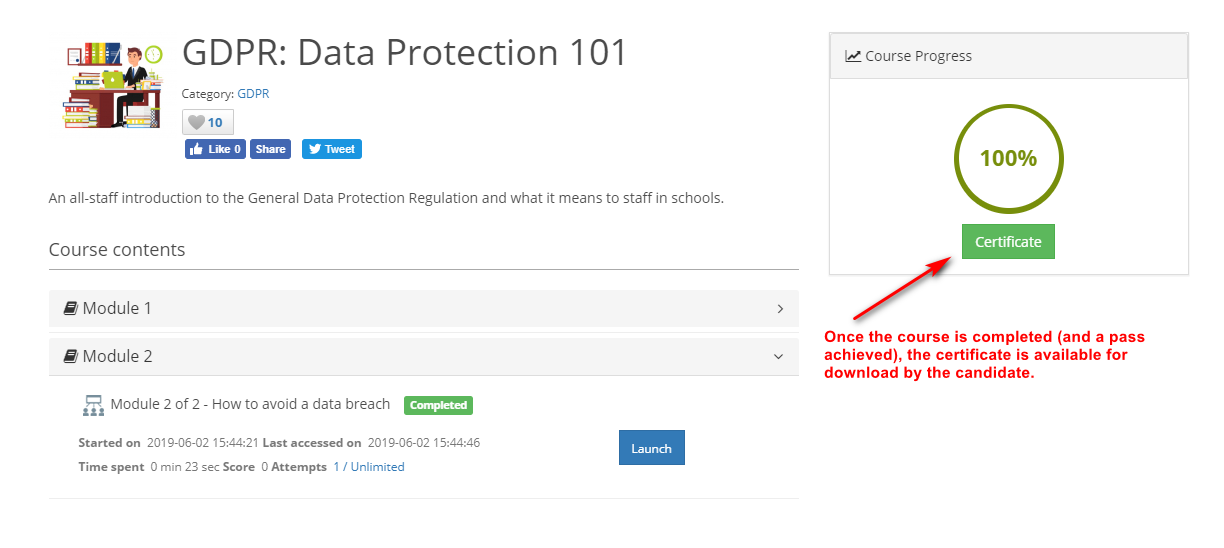Click the 100% course progress circle
This screenshot has height=548, width=1224.
coord(1008,158)
